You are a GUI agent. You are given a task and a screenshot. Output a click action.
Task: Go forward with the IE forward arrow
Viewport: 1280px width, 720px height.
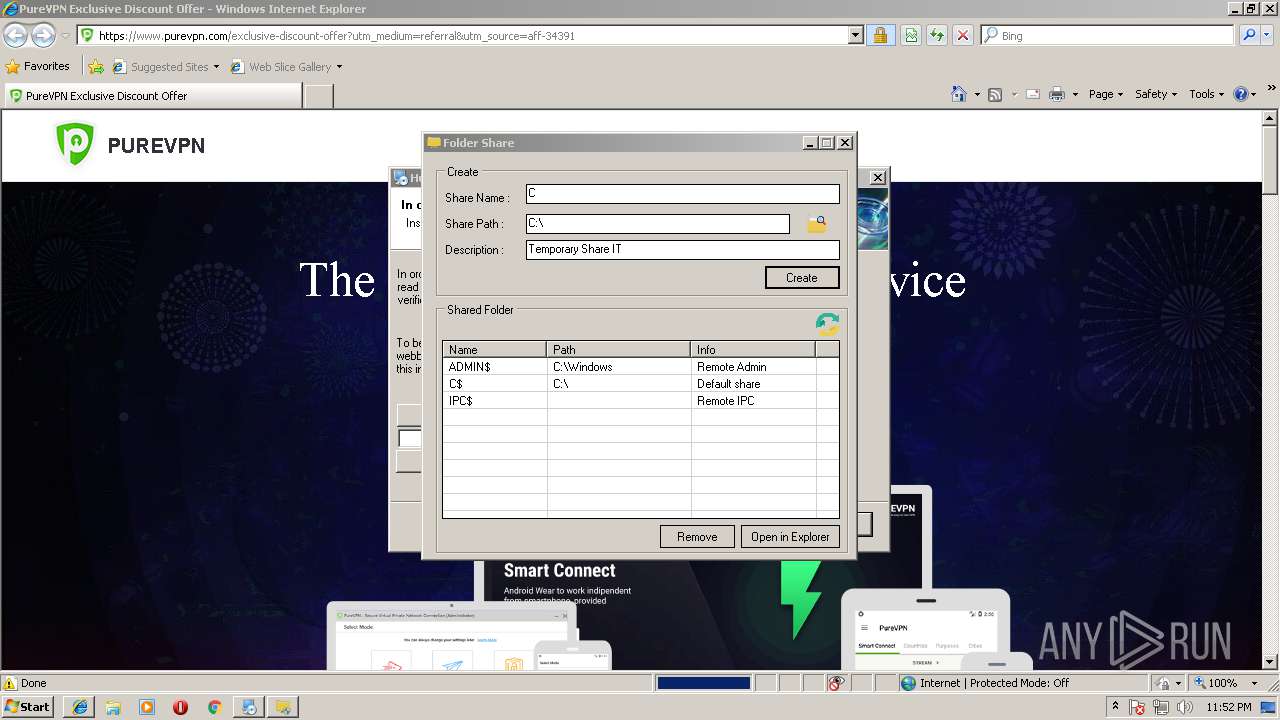(43, 35)
